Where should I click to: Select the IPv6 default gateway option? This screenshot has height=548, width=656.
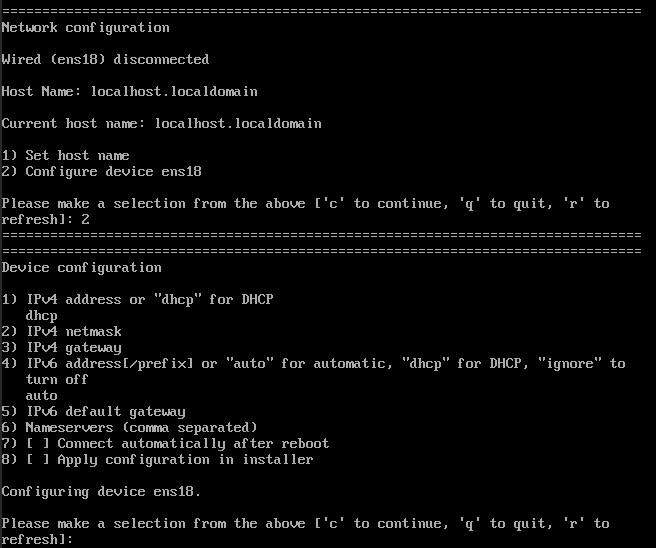pos(93,411)
